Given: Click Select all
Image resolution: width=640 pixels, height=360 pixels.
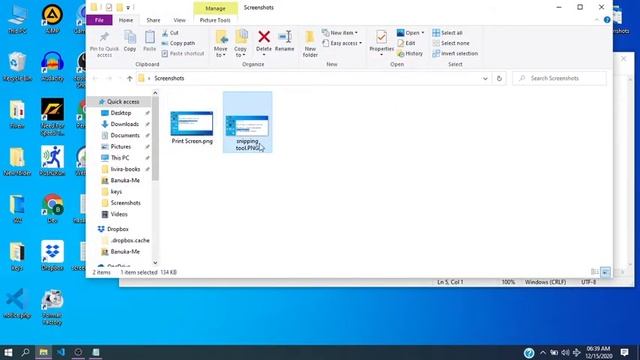Looking at the screenshot, I should click(447, 33).
